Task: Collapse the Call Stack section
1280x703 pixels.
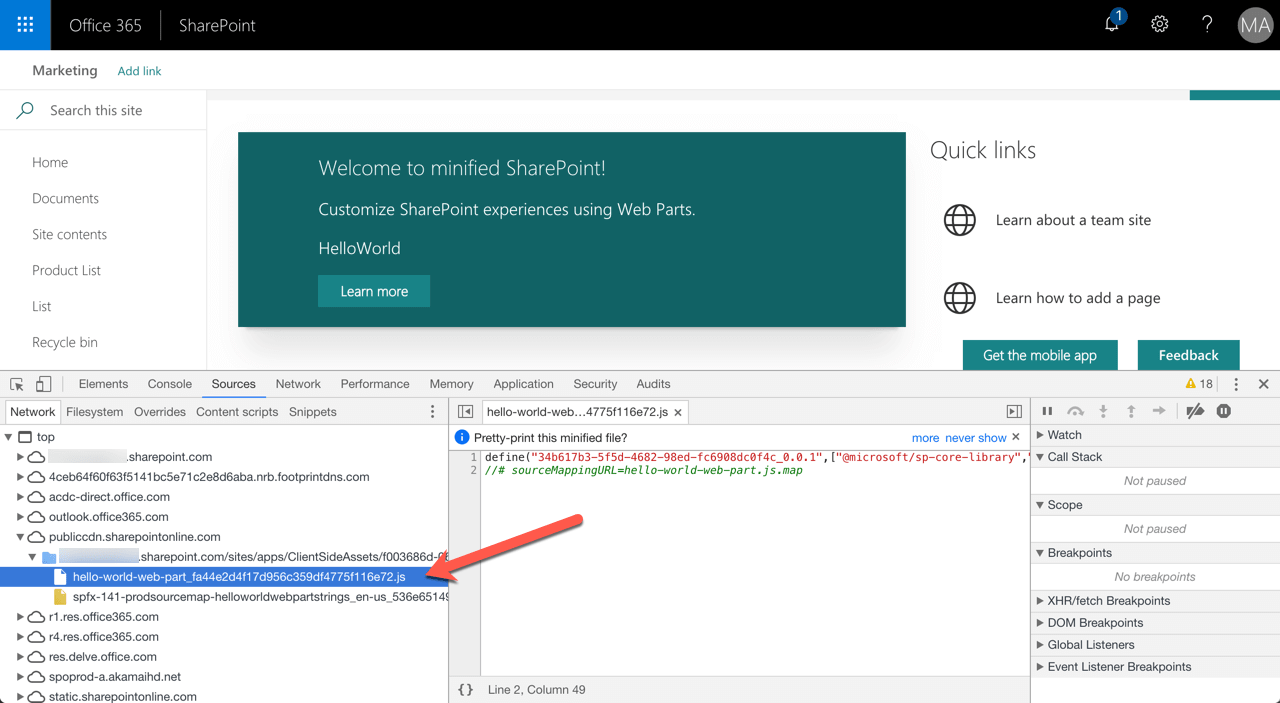Action: 1040,457
